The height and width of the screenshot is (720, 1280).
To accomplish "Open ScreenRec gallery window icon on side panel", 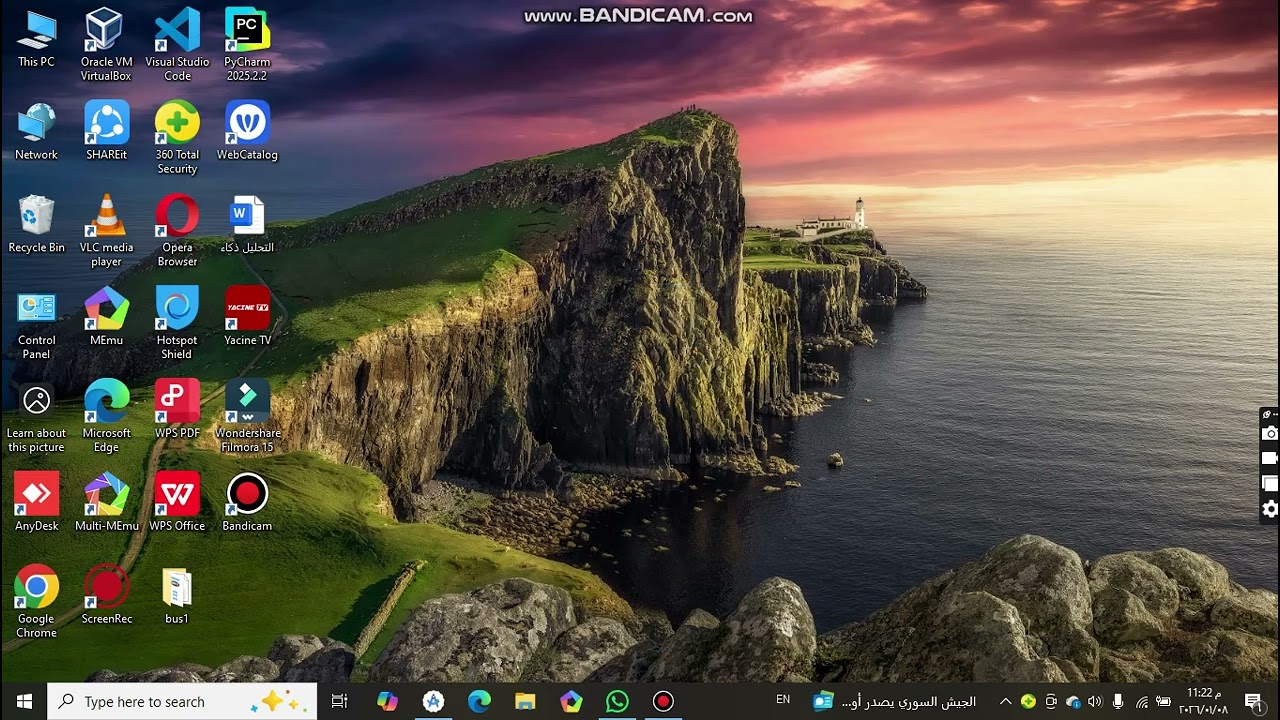I will point(1270,484).
